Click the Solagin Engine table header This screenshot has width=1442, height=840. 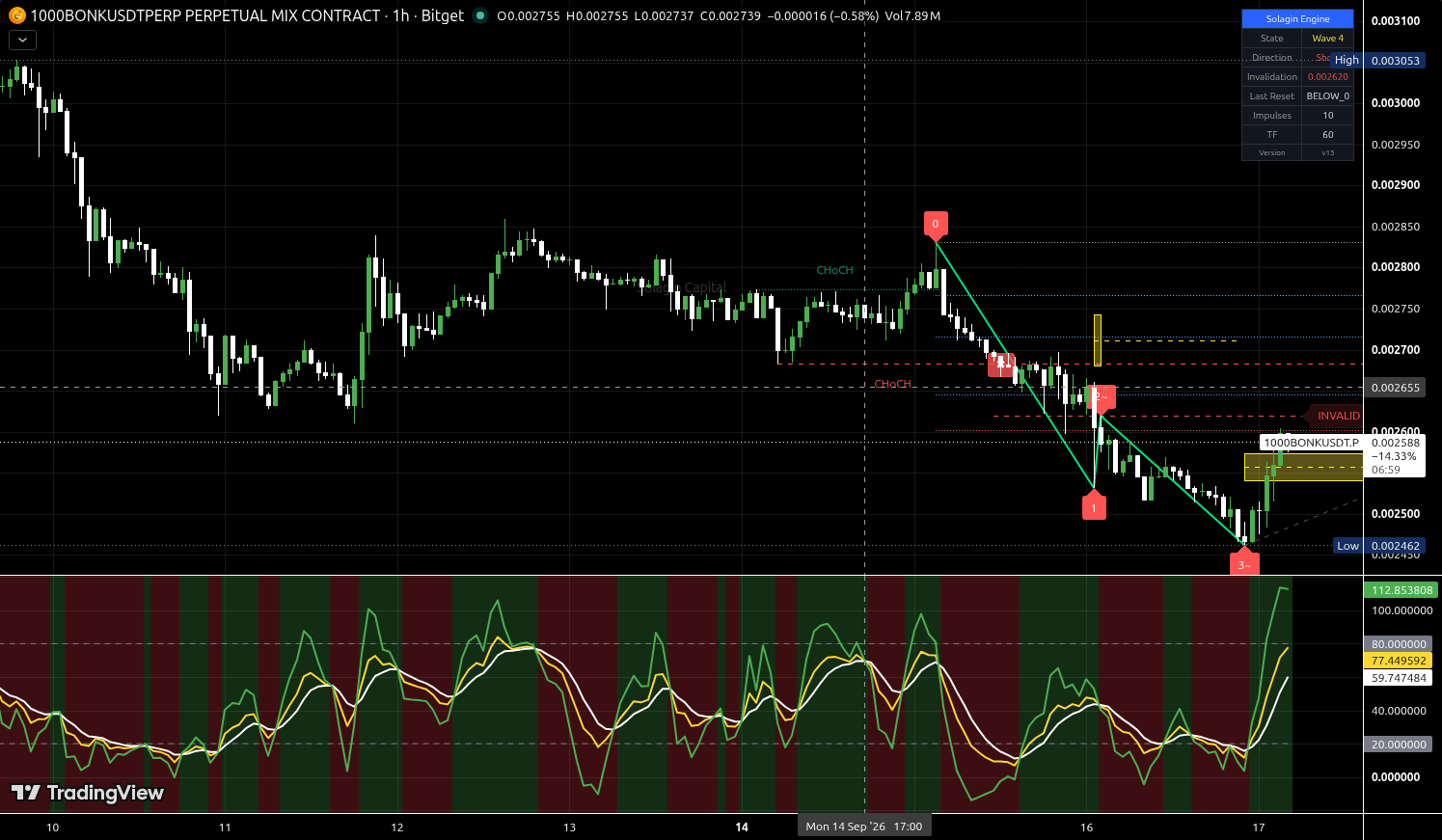point(1297,19)
